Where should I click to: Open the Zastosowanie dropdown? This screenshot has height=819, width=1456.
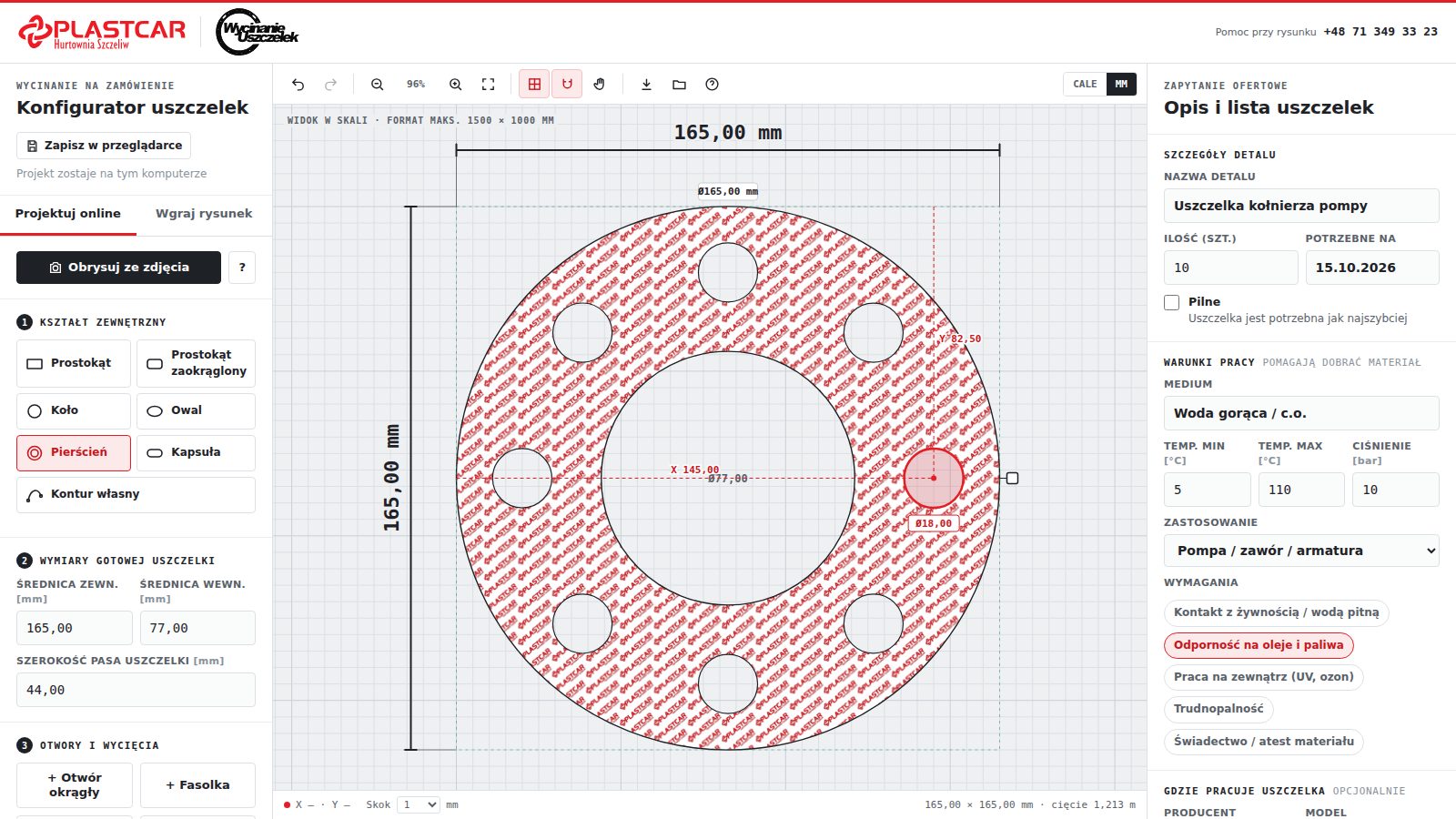1301,551
